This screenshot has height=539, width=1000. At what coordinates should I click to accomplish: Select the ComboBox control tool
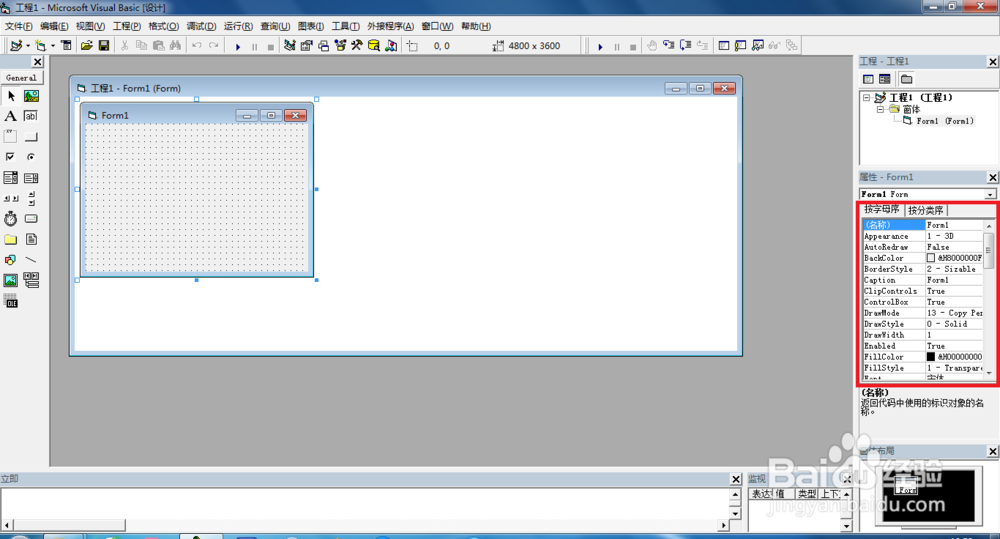point(11,178)
